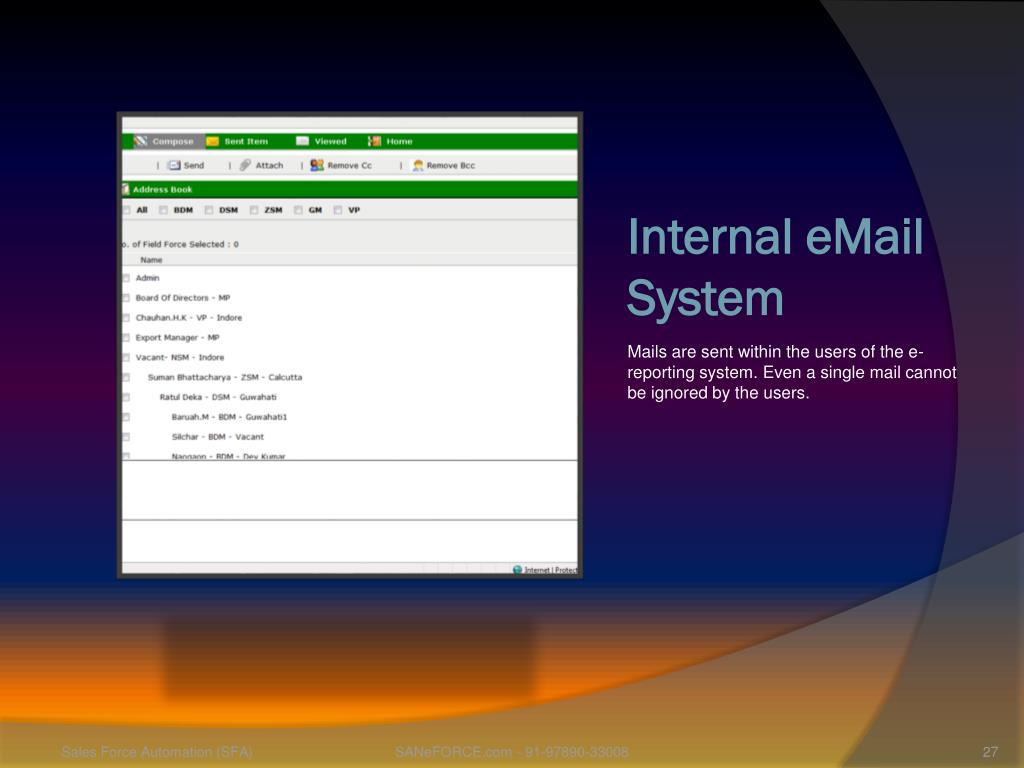Image resolution: width=1024 pixels, height=768 pixels.
Task: Click the Send mail icon
Action: coord(174,165)
